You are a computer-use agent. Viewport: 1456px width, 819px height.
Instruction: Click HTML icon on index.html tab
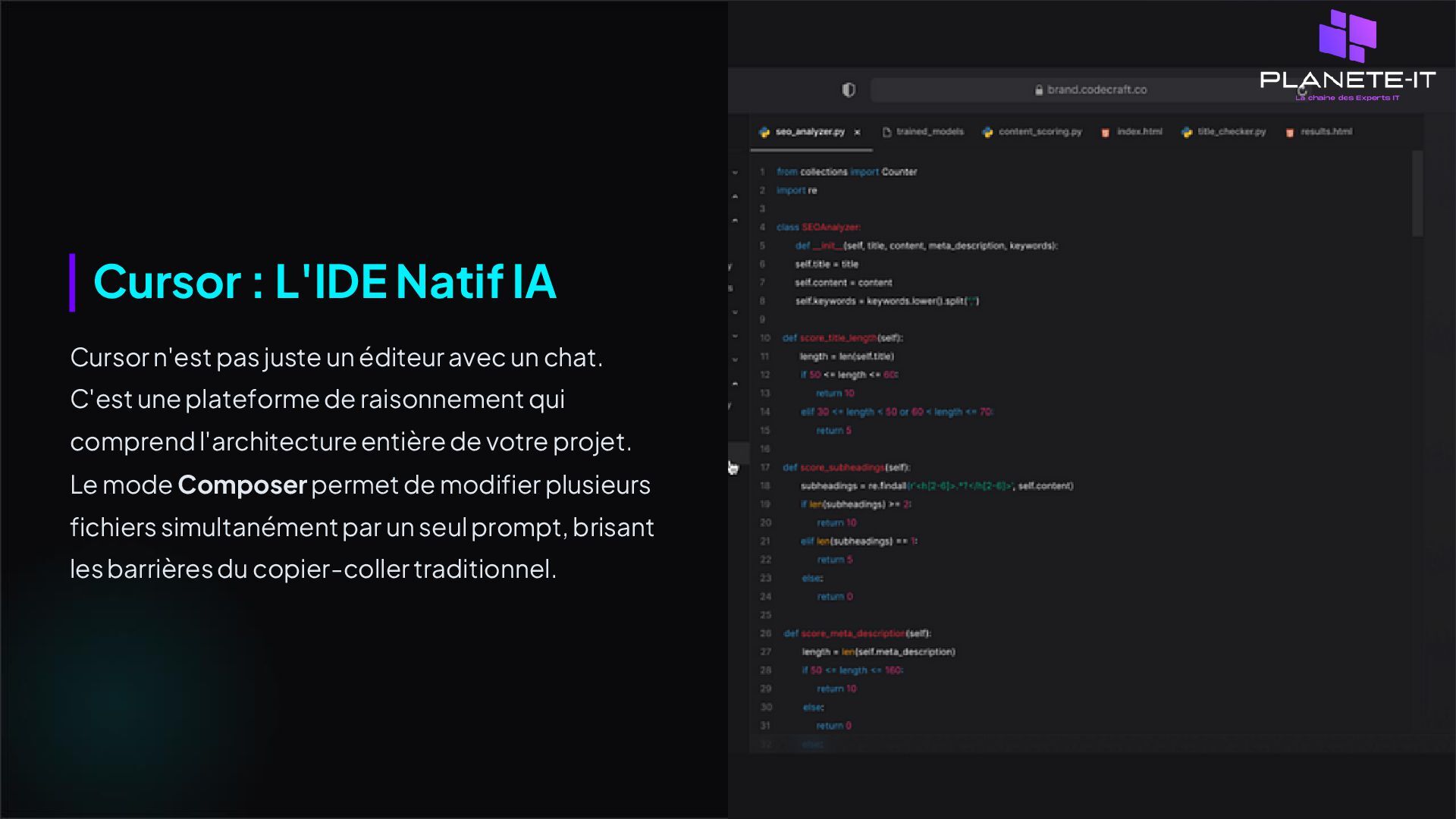tap(1105, 133)
